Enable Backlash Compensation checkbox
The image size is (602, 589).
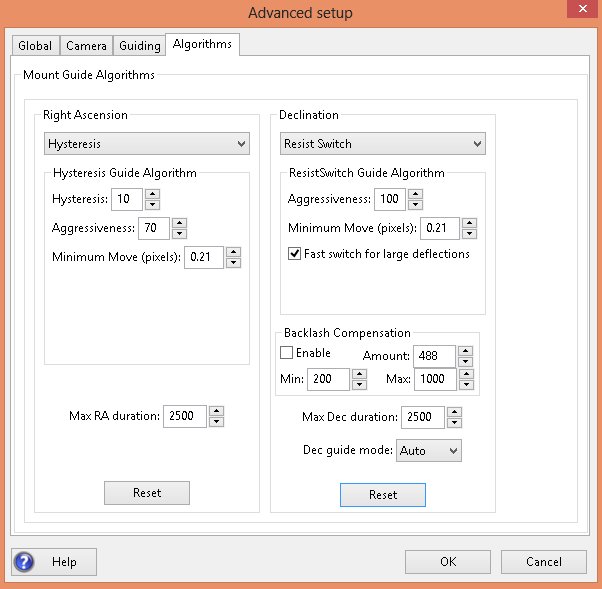click(286, 352)
